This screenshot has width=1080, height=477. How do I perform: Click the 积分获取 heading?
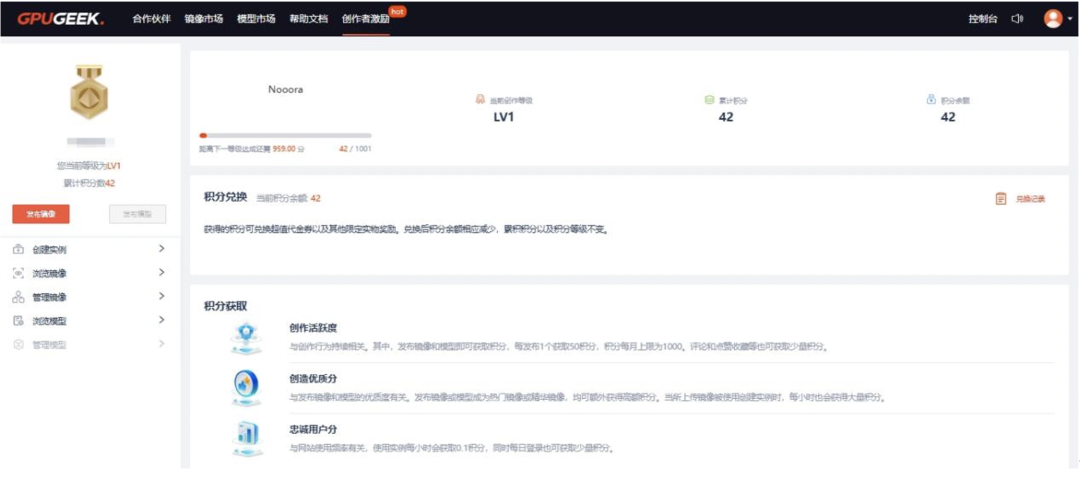point(225,306)
